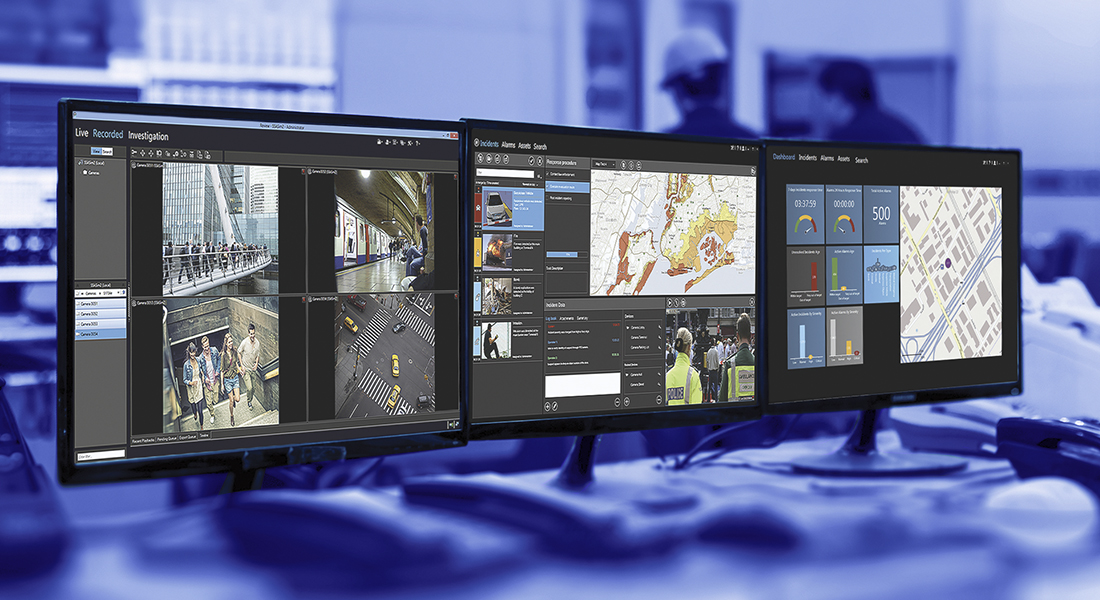Switch to the Live tab on the left monitor
The image size is (1100, 600).
pos(82,133)
